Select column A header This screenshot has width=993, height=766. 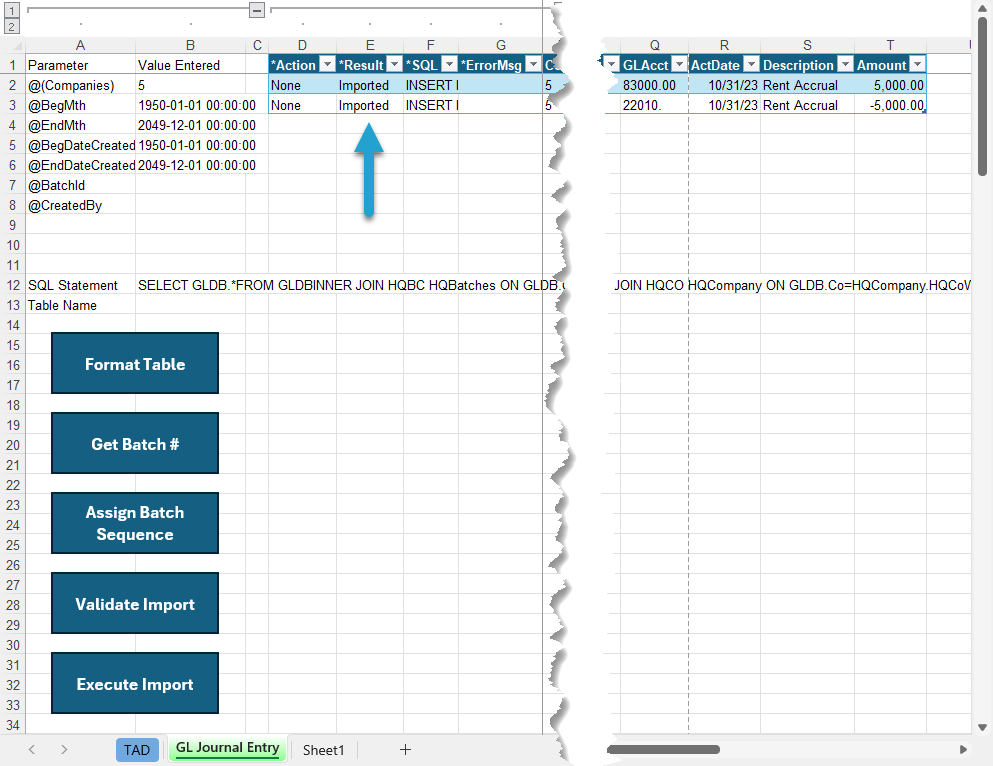coord(80,46)
